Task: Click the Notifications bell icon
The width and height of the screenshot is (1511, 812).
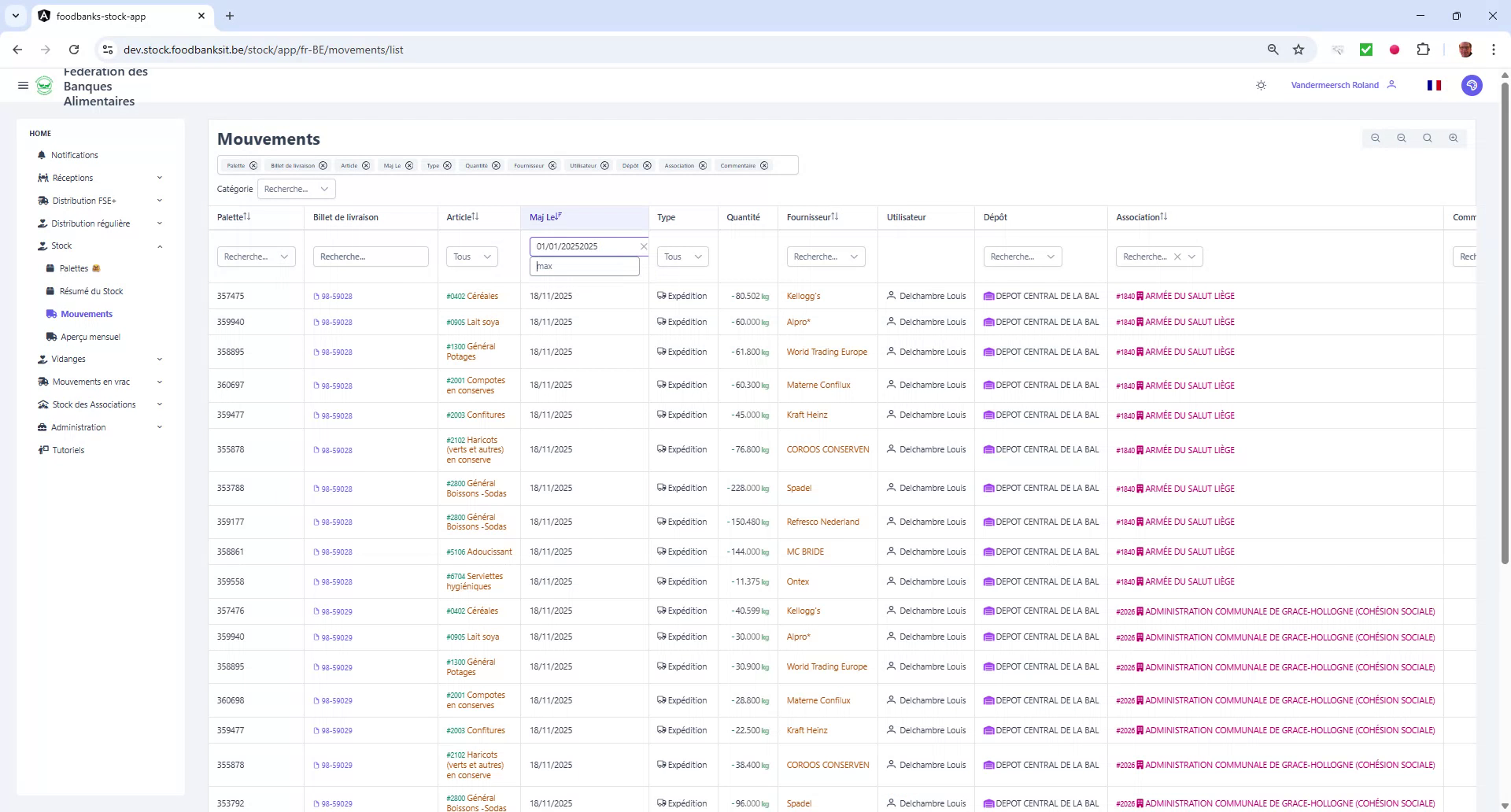Action: pos(43,155)
